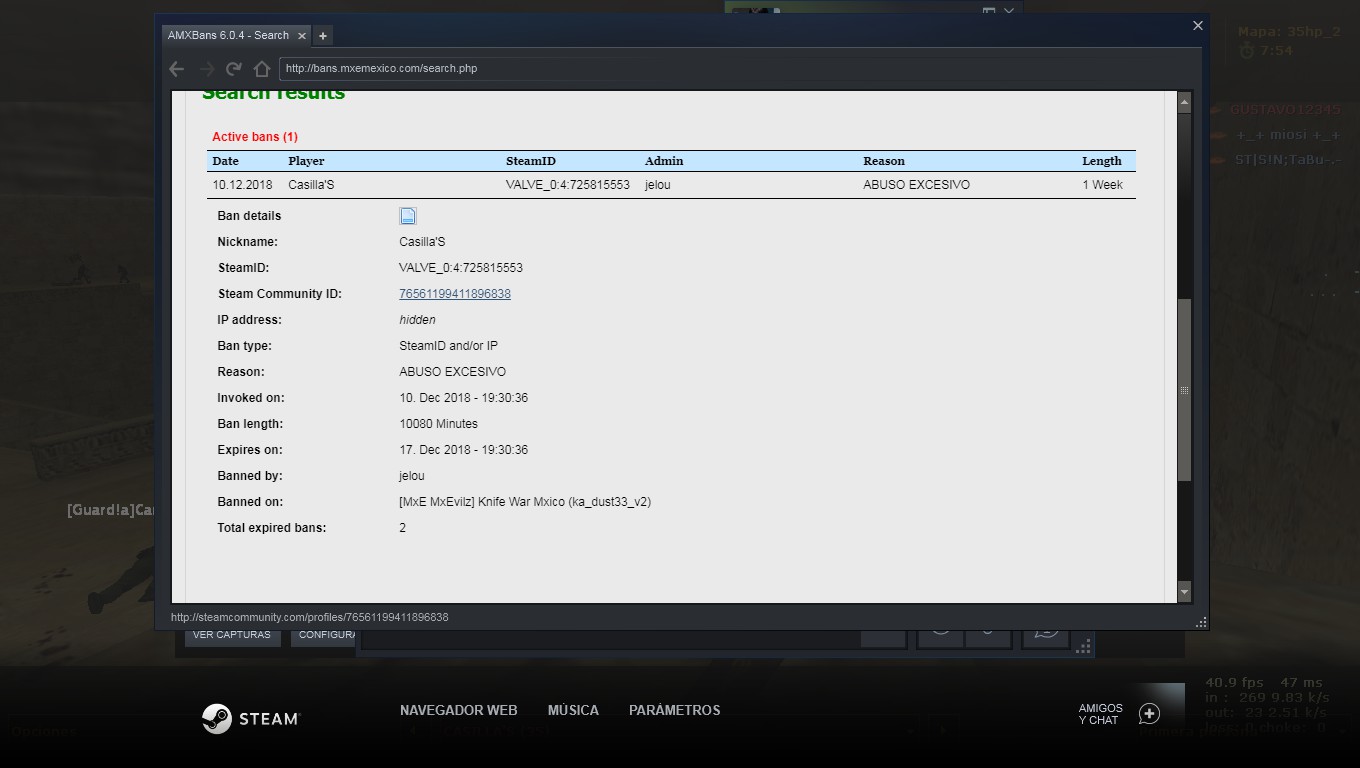1360x768 pixels.
Task: Click the Admin column header
Action: (664, 161)
